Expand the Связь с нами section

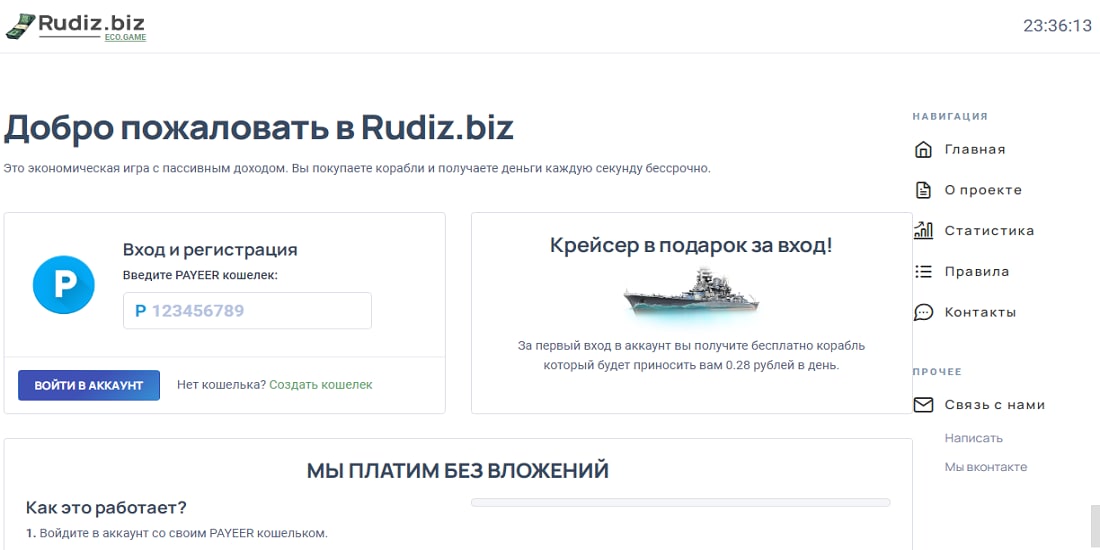point(995,405)
